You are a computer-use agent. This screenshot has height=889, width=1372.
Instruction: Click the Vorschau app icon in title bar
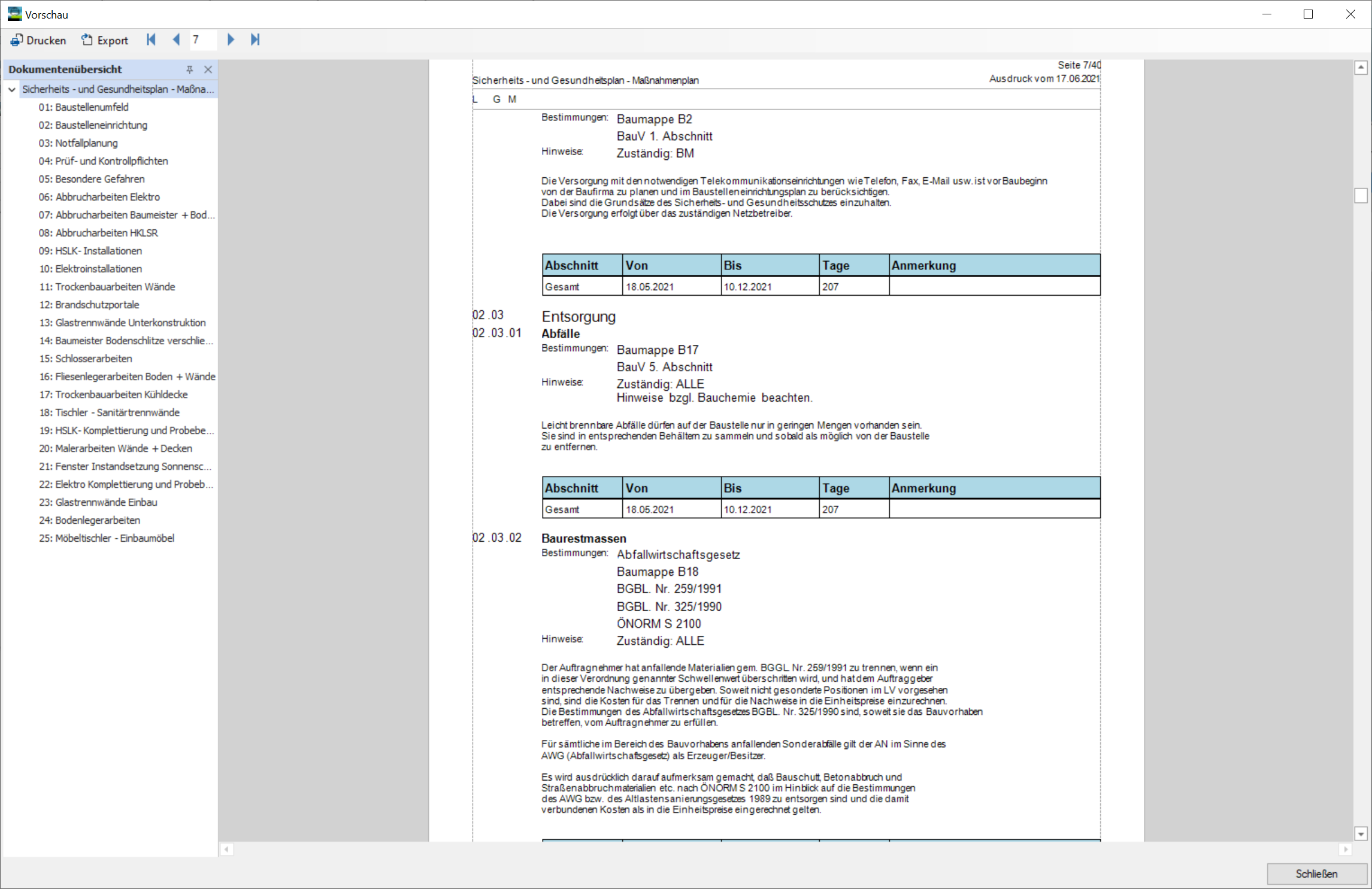14,14
